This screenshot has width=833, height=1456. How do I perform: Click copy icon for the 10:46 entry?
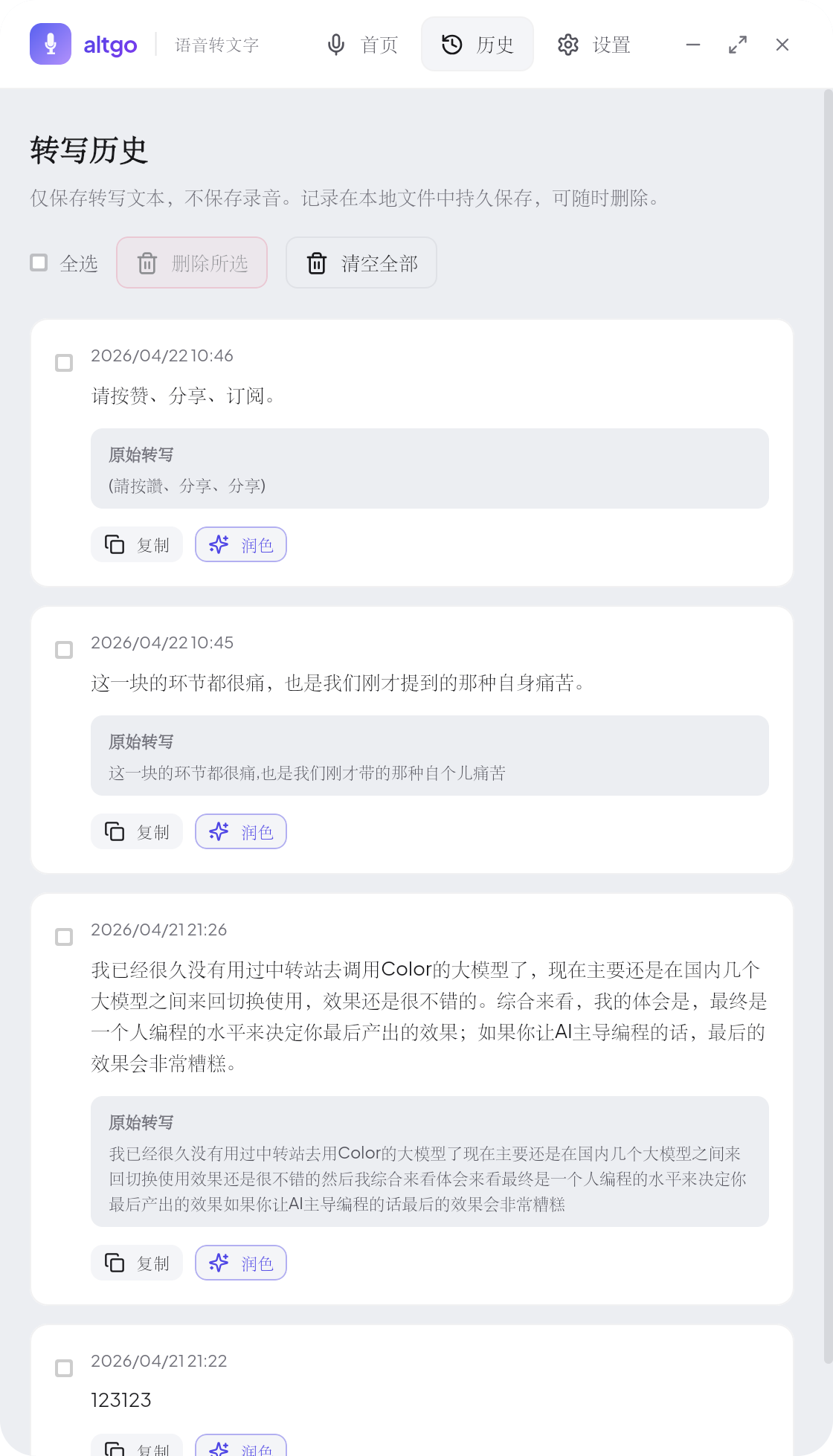point(115,544)
